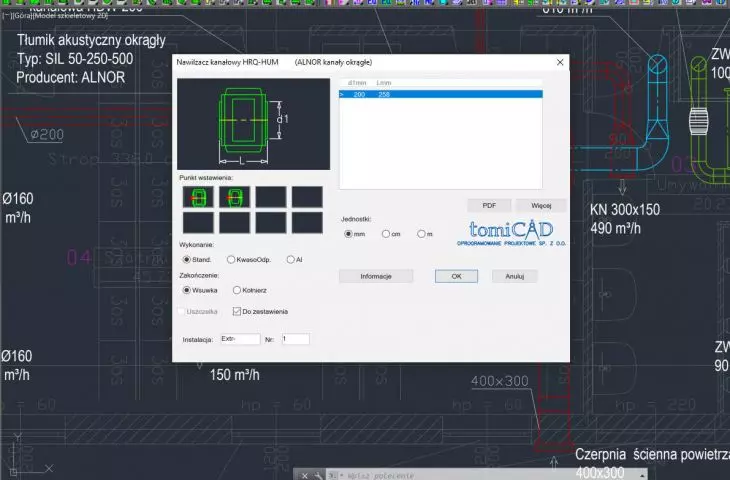The width and height of the screenshot is (730, 480).
Task: Click the Nr input field
Action: coord(295,339)
